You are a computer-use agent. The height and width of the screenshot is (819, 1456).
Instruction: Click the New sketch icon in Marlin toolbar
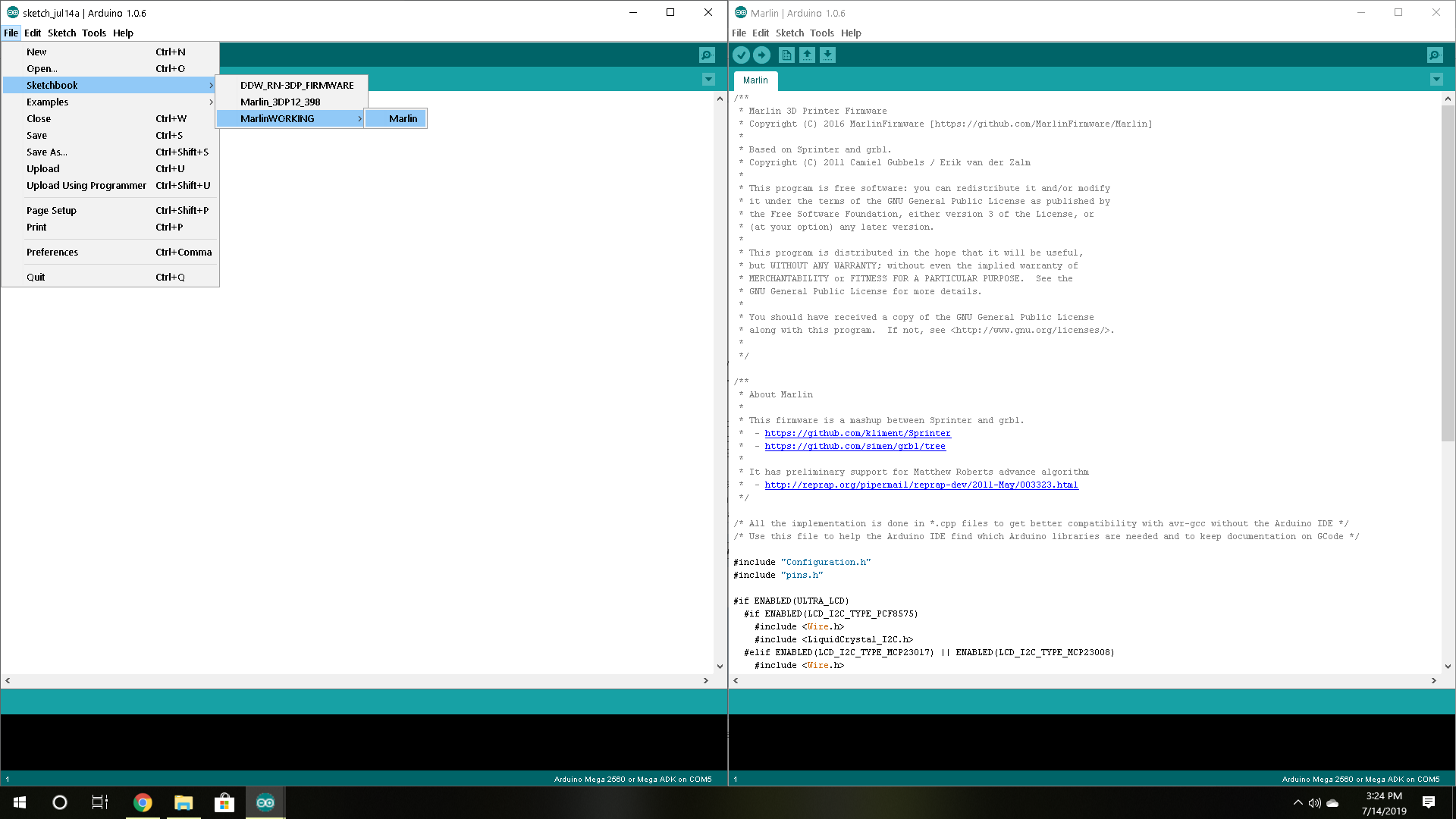point(786,55)
